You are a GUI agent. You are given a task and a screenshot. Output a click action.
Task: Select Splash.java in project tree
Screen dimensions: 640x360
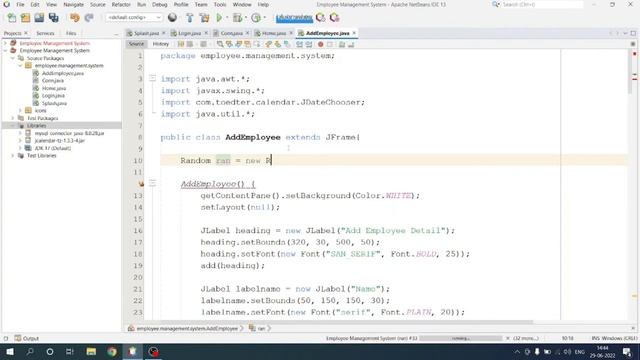coord(54,103)
